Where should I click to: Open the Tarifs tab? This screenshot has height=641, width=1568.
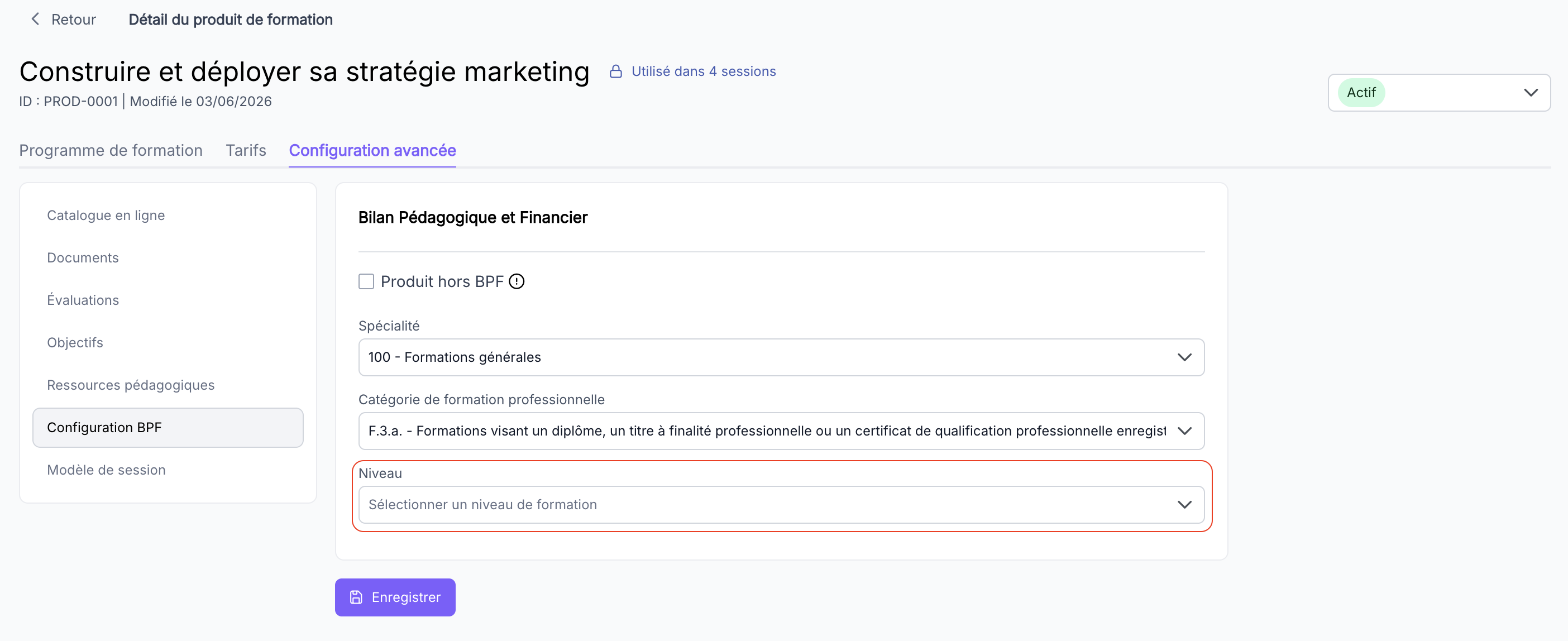[246, 150]
